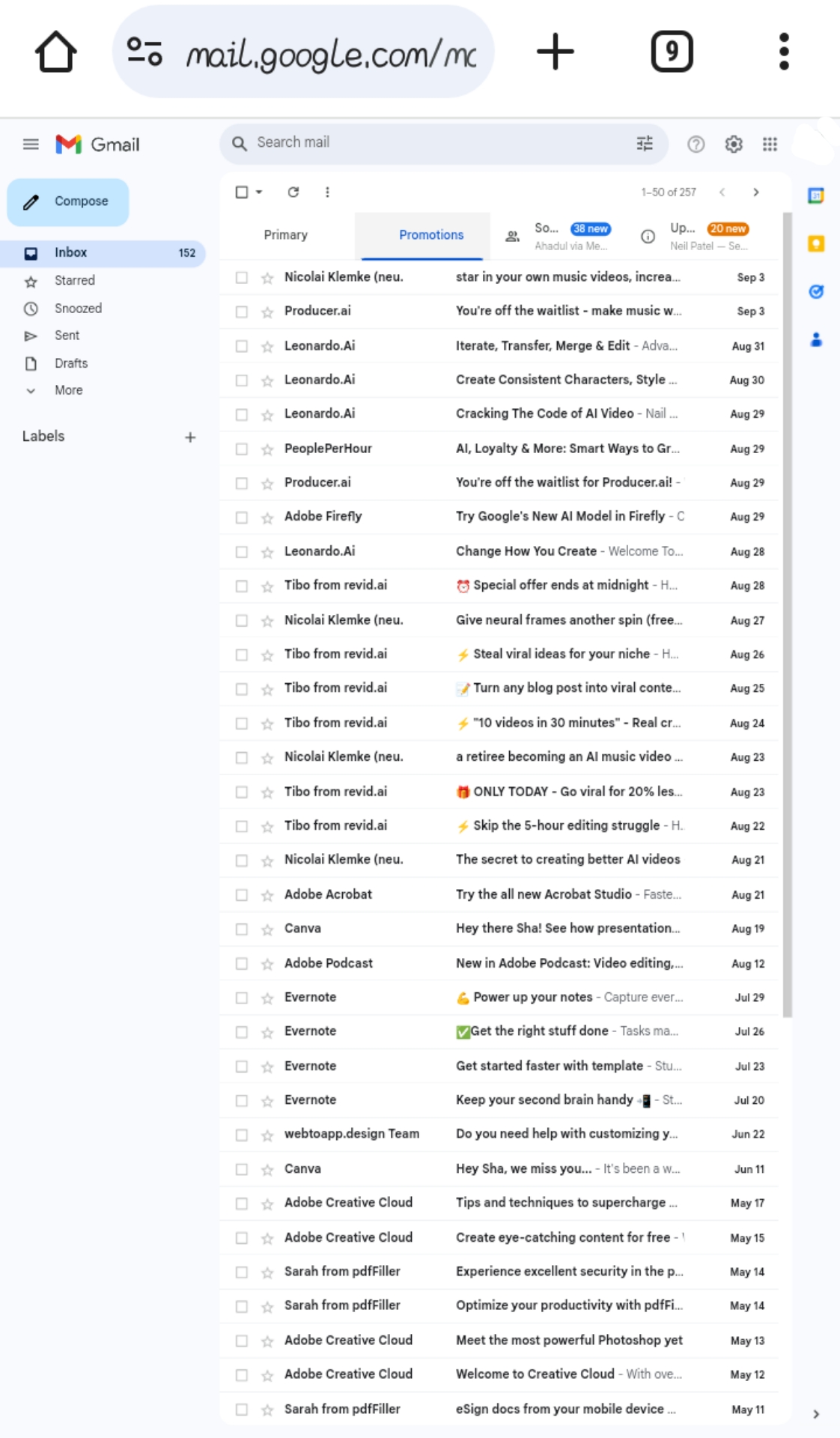Viewport: 840px width, 1438px height.
Task: Star the PeoplePerHour email
Action: point(267,449)
